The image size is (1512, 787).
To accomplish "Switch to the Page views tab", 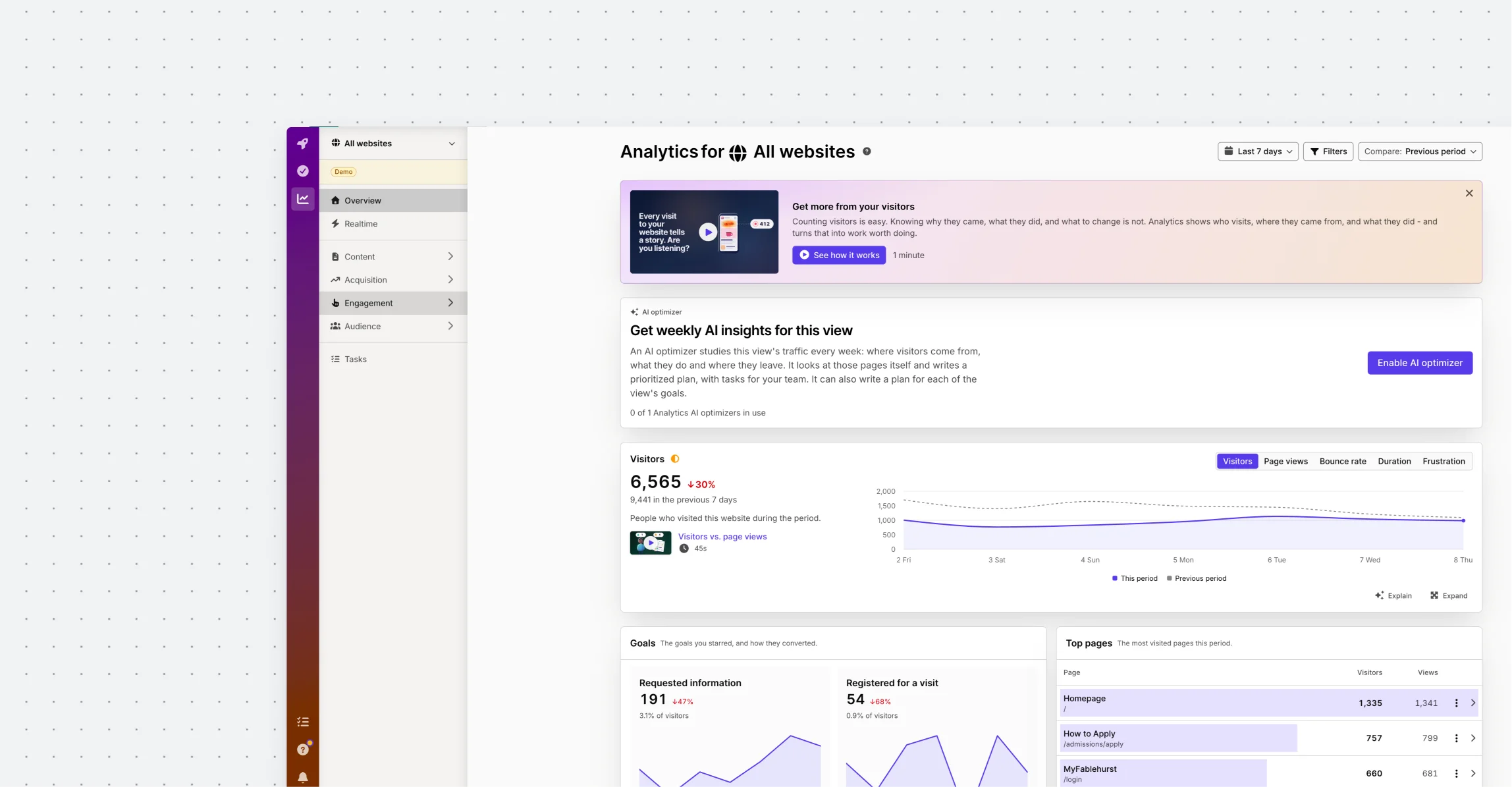I will click(1285, 461).
